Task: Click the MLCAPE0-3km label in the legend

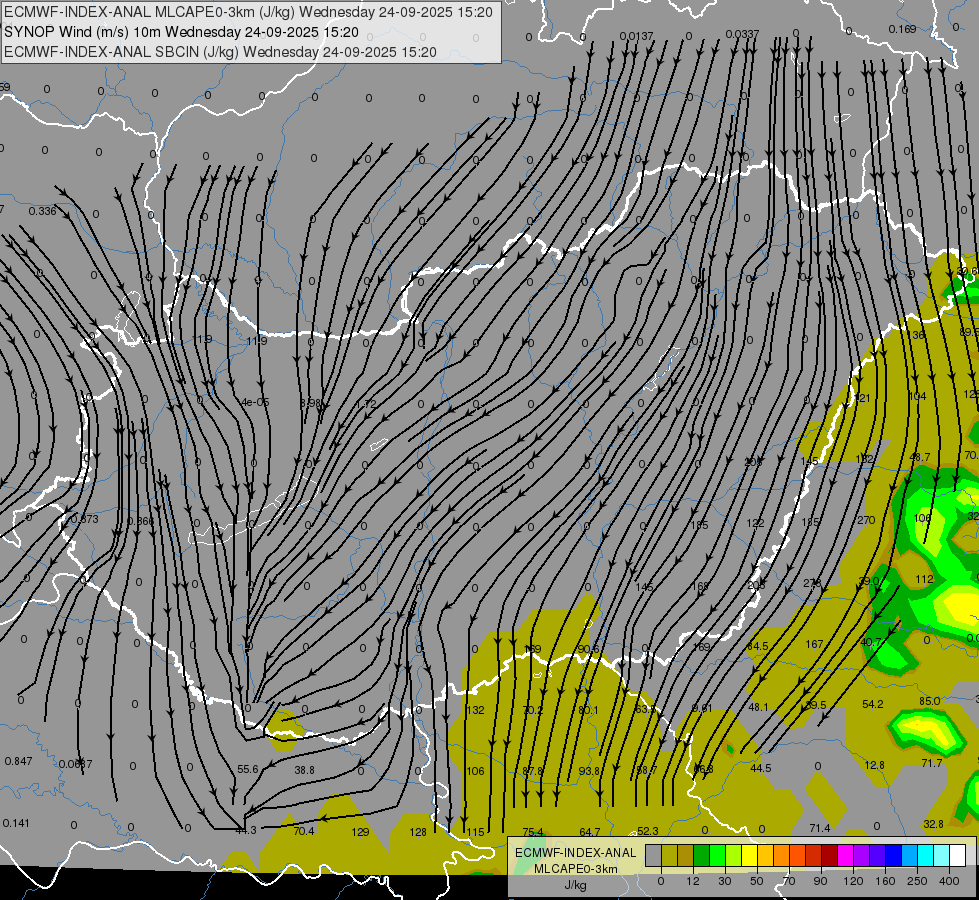Action: (x=575, y=869)
